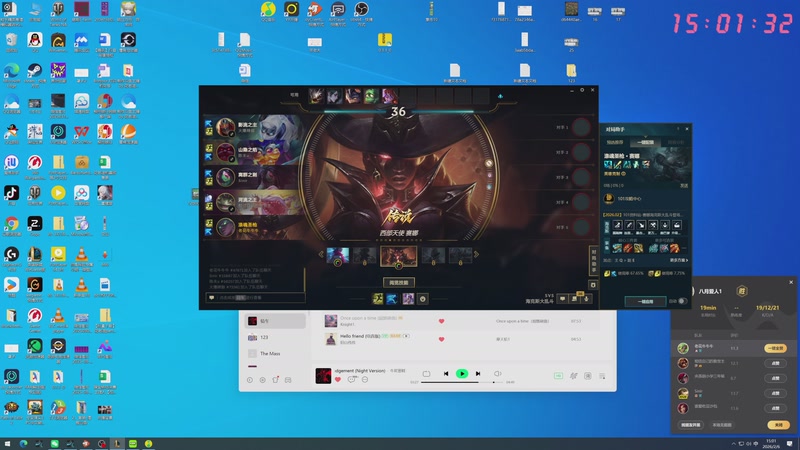Click 点赞 for the Sner player row
The image size is (800, 450).
pos(775,393)
